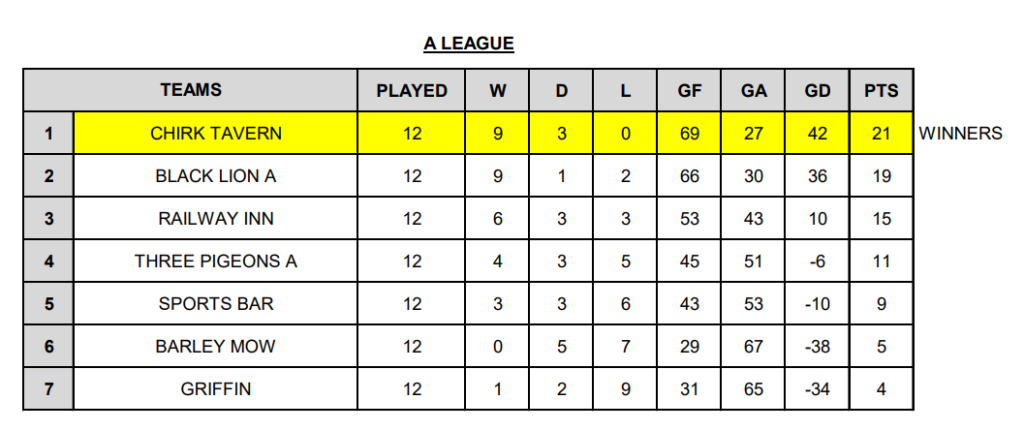Click the rank number 7 cell
1024x431 pixels.
pos(48,389)
